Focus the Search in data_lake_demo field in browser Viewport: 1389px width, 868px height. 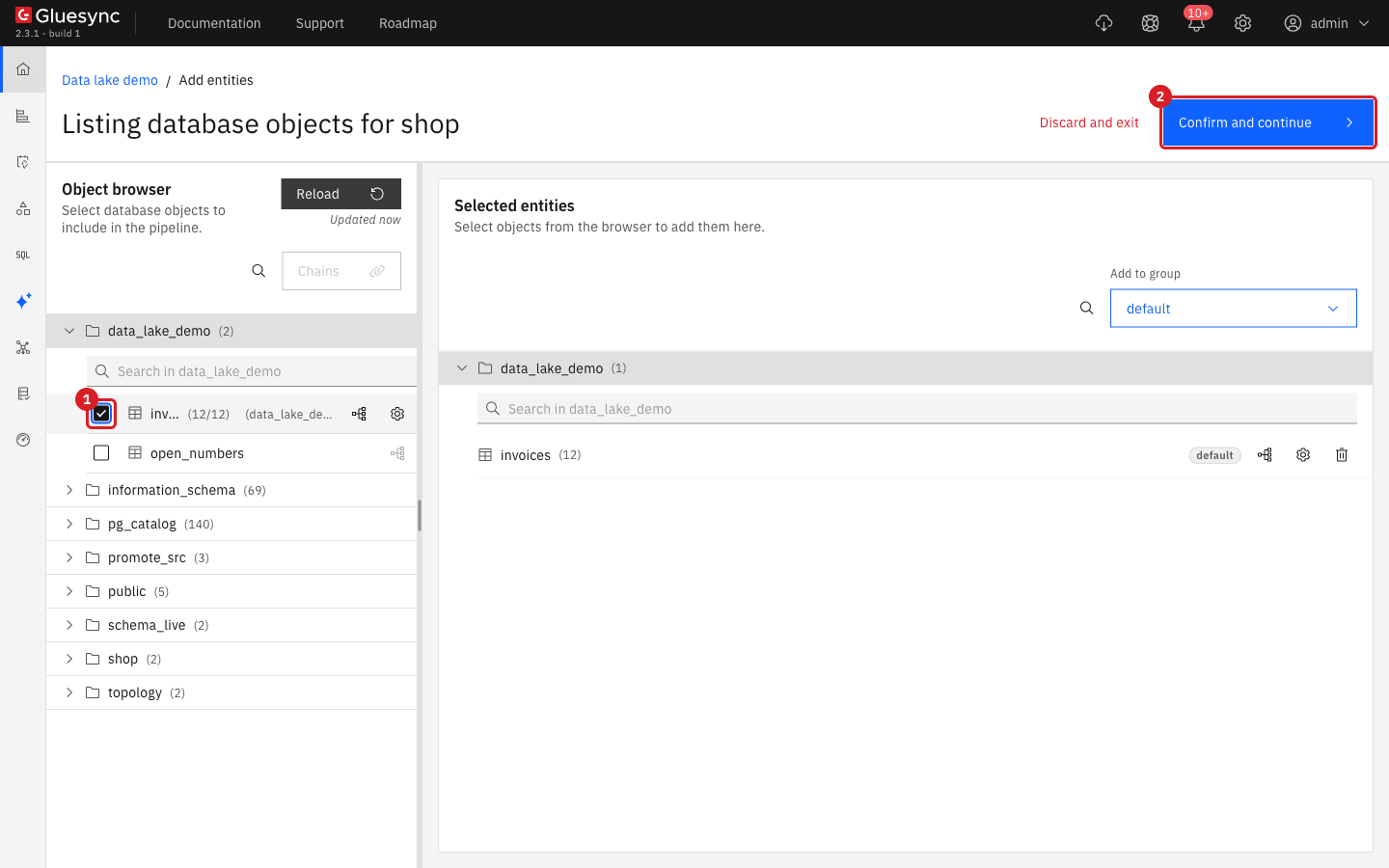(x=252, y=371)
